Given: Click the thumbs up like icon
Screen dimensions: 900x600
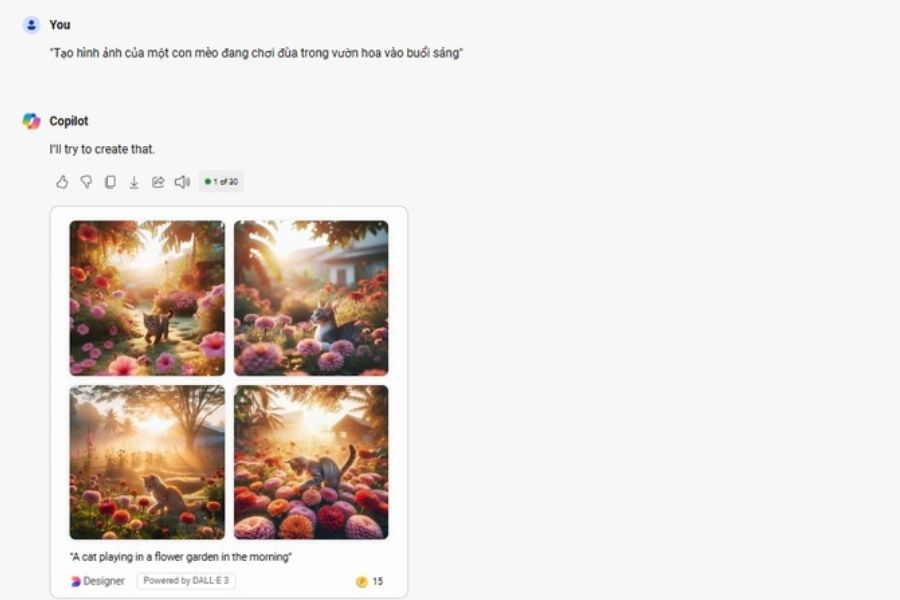Looking at the screenshot, I should click(x=62, y=182).
